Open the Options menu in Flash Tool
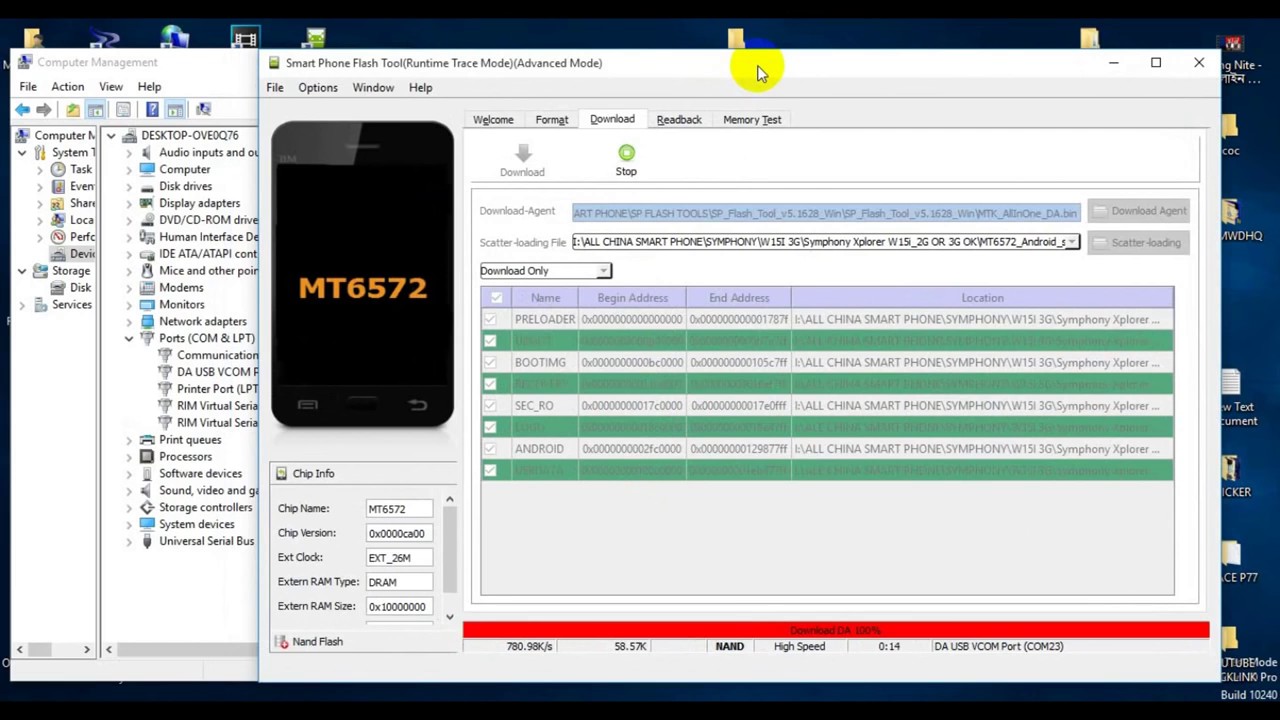 318,87
